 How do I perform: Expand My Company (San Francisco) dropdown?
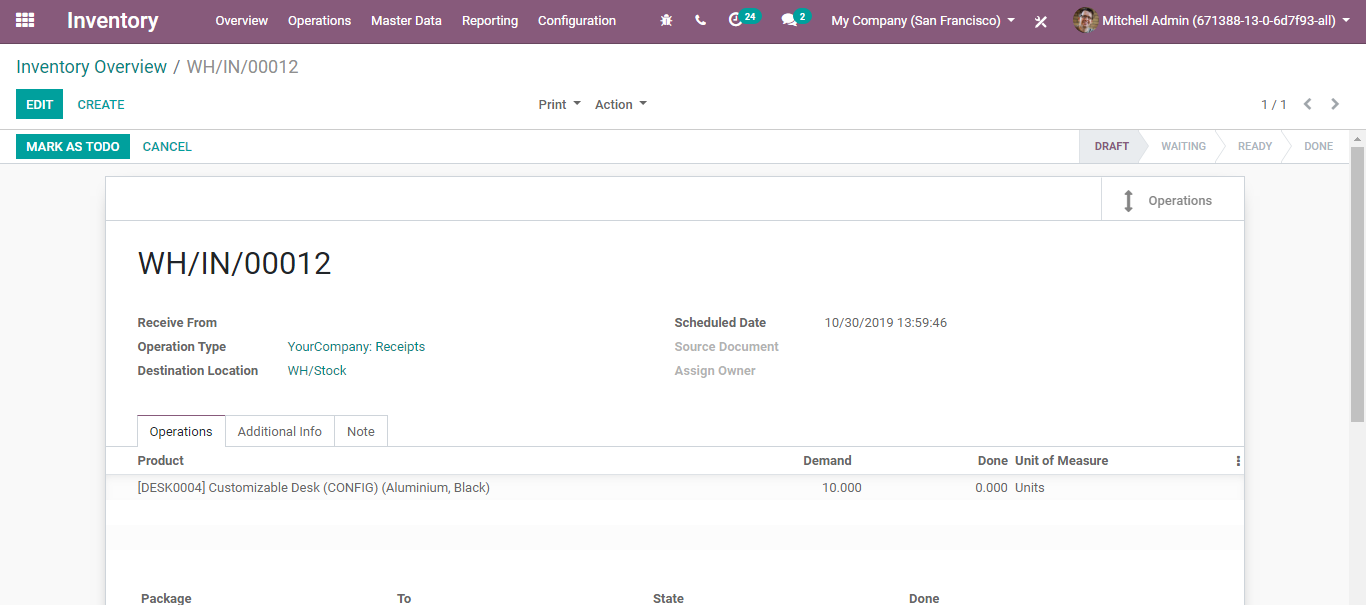coord(923,21)
